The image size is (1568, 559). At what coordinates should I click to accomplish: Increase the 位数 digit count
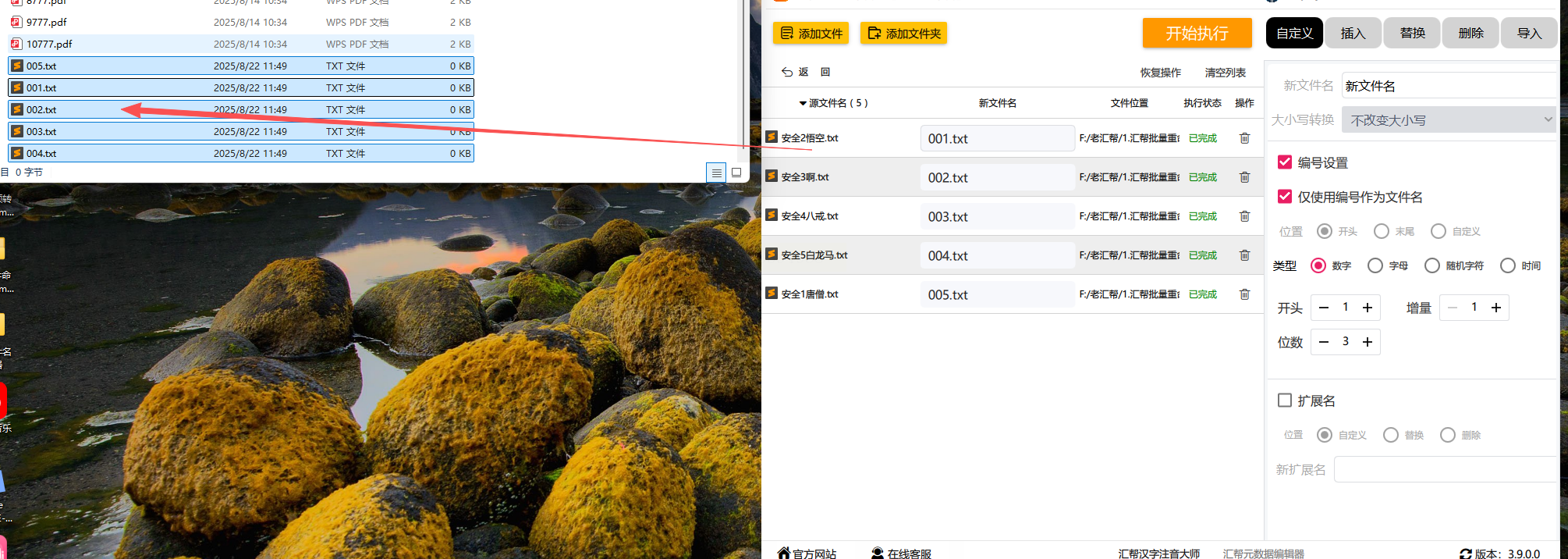pos(1368,342)
